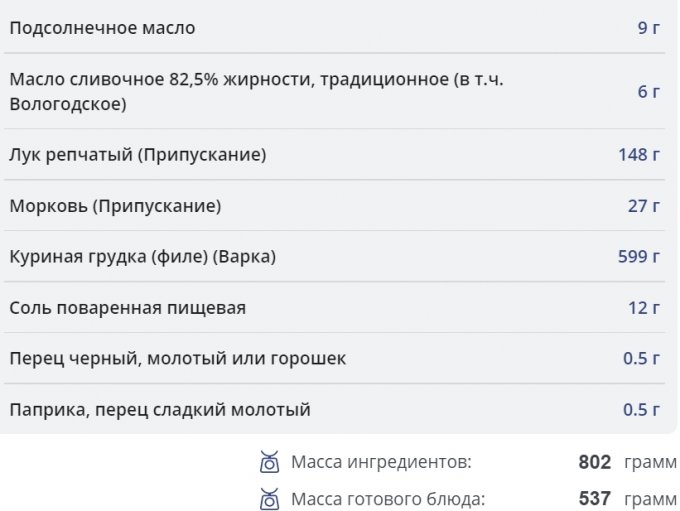
Task: Click the 12 г salt weight value
Action: click(x=643, y=308)
